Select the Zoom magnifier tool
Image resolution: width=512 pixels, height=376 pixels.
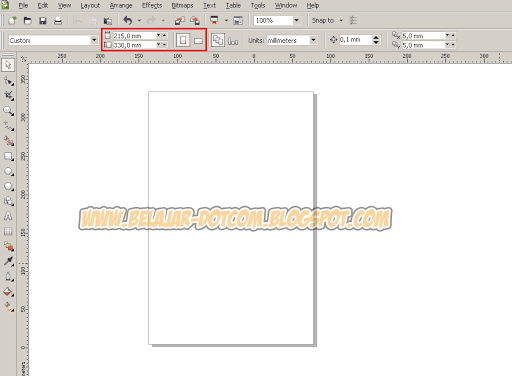click(x=8, y=111)
